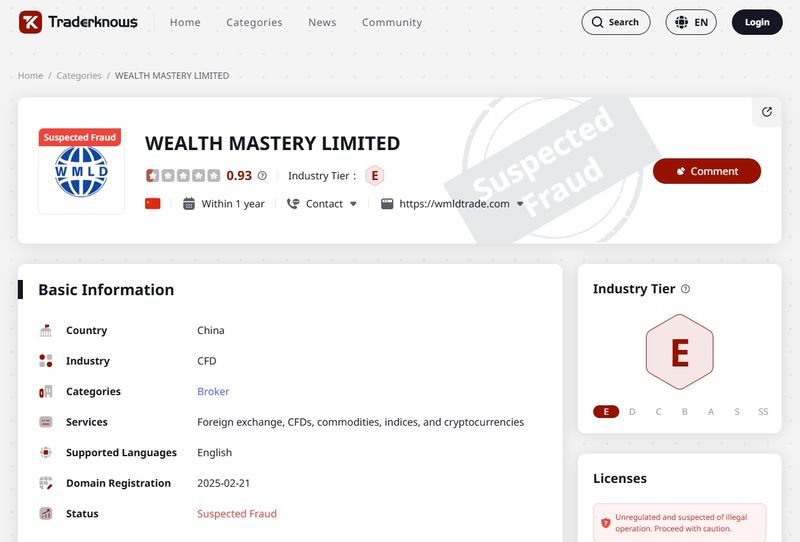Follow the Home breadcrumb link

[x=31, y=76]
